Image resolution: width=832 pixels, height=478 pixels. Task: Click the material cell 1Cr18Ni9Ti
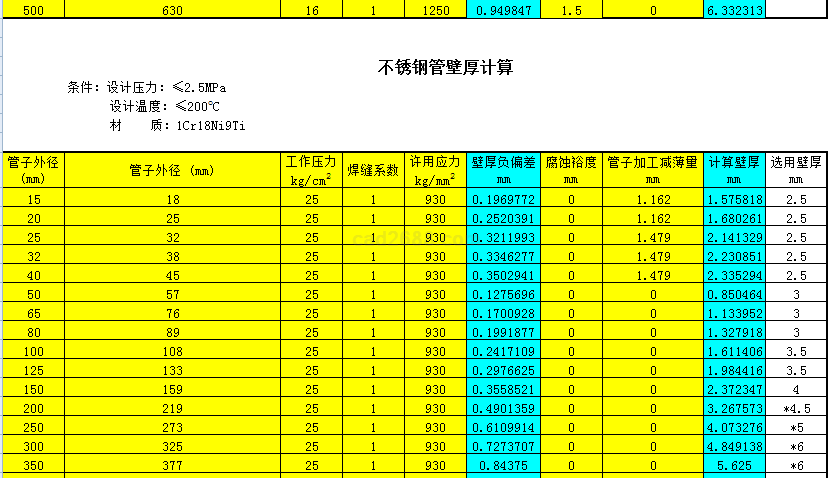177,125
